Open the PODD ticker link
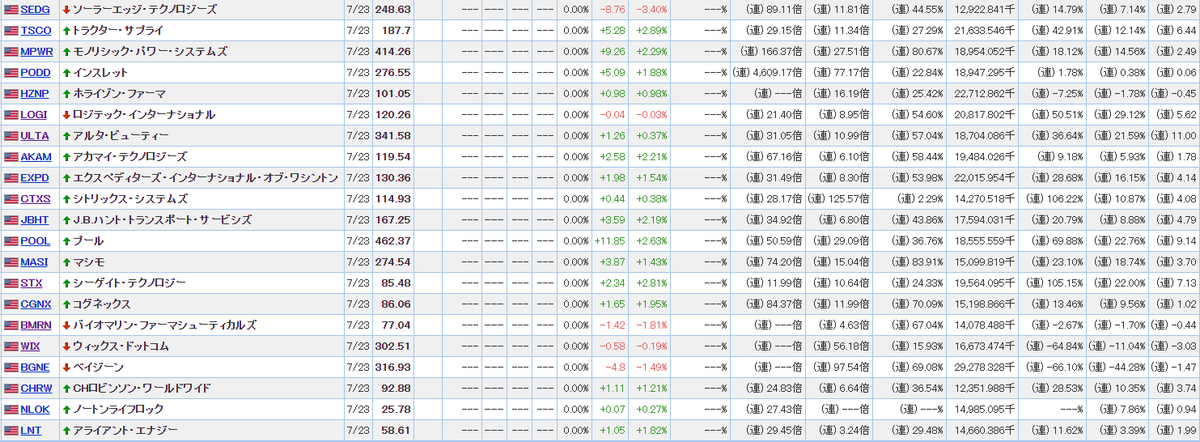This screenshot has height=442, width=1200. click(35, 72)
